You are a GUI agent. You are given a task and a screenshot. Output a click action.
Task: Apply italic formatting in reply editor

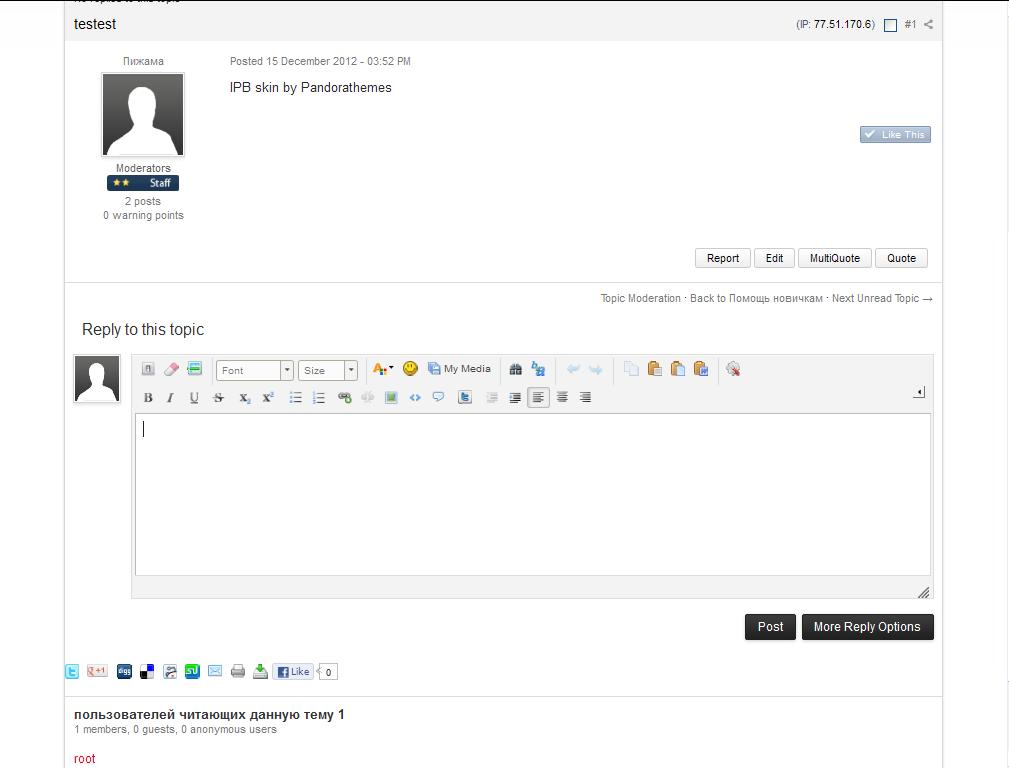point(170,398)
